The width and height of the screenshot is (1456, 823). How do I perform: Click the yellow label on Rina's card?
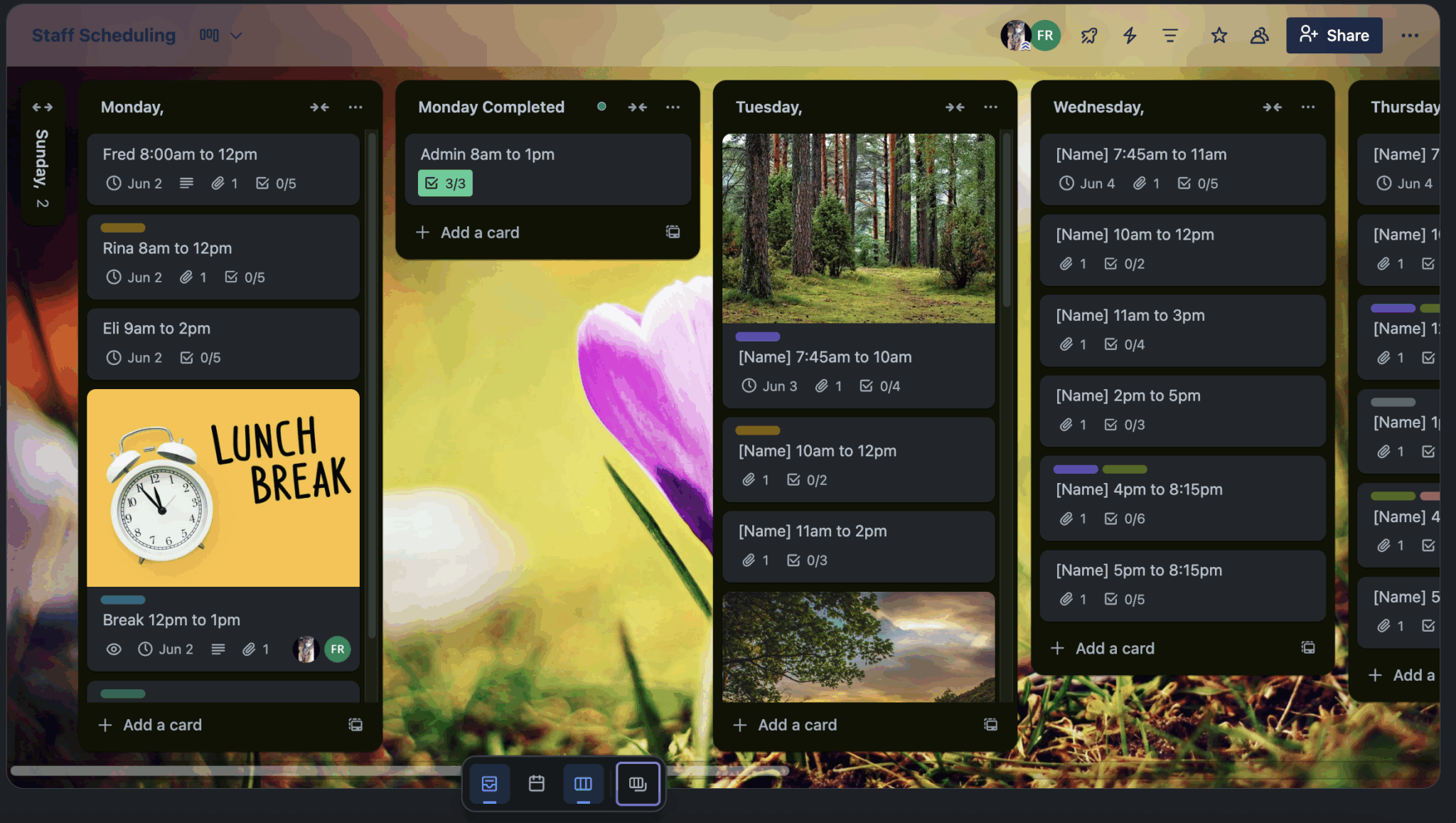point(122,228)
